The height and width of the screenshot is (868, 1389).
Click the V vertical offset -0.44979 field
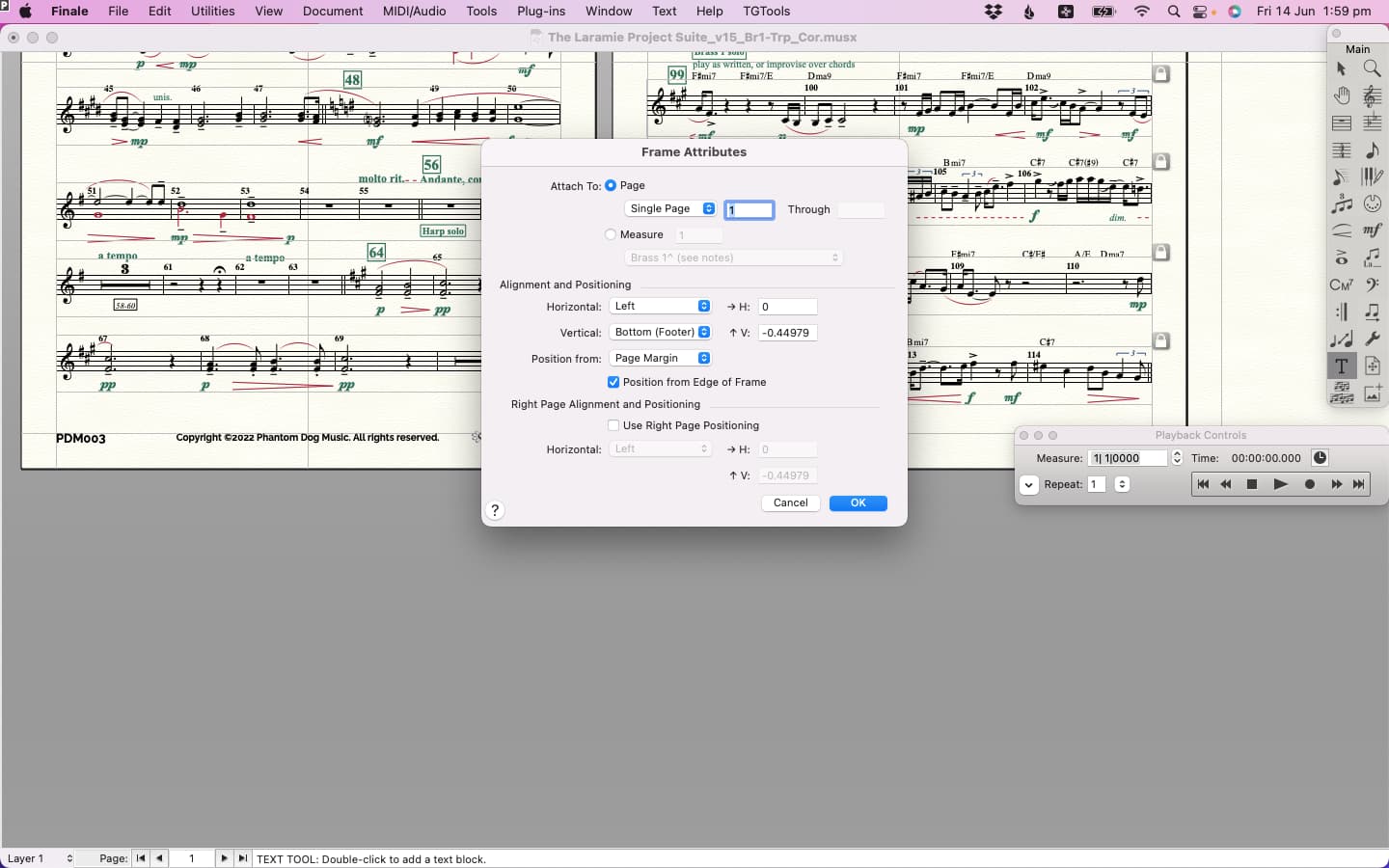(x=787, y=333)
